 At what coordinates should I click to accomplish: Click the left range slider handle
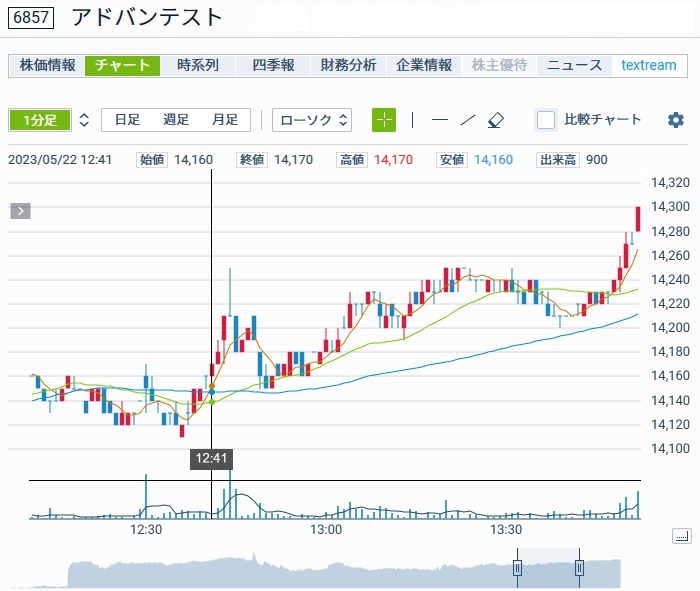coord(518,568)
